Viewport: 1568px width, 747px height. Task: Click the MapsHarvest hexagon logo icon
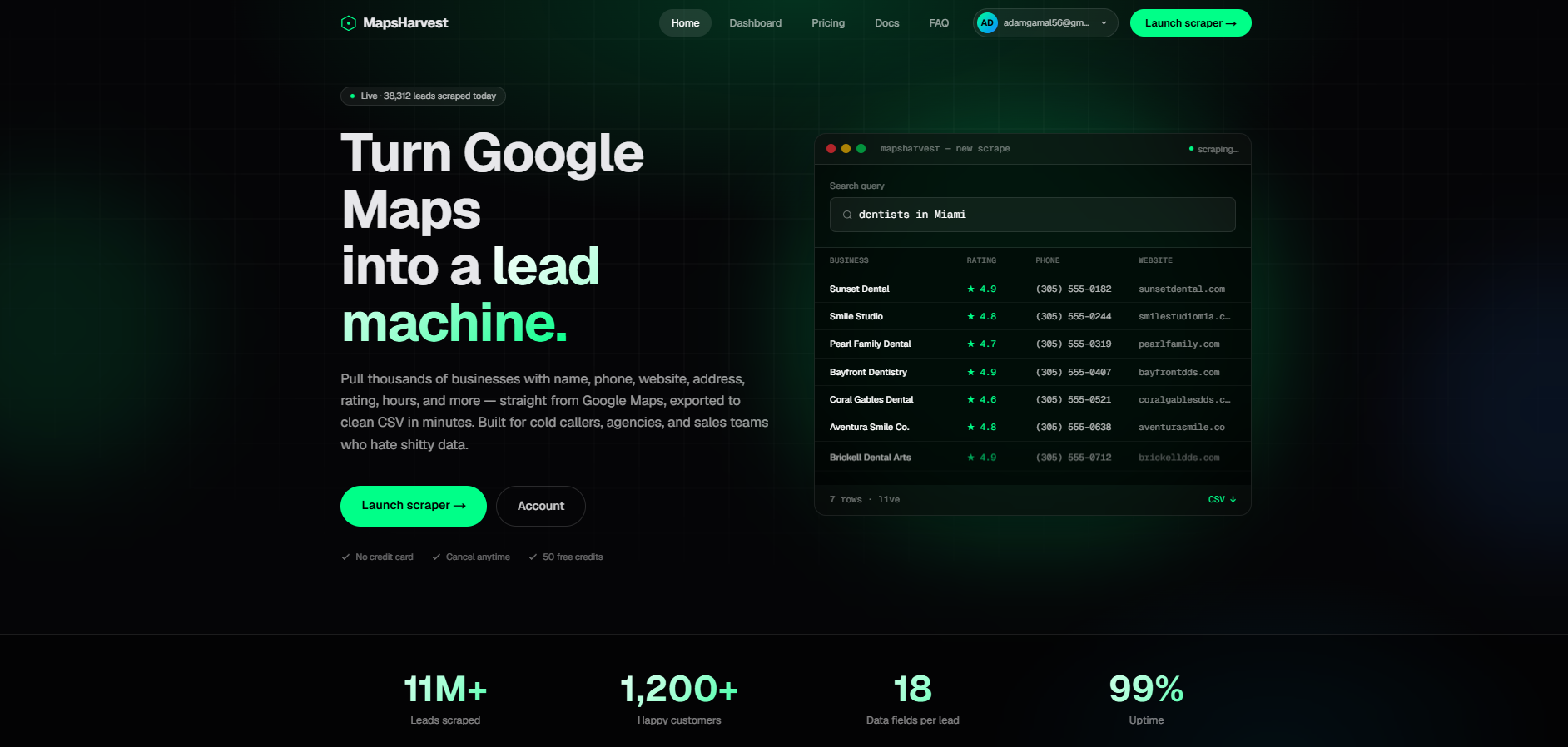(349, 23)
